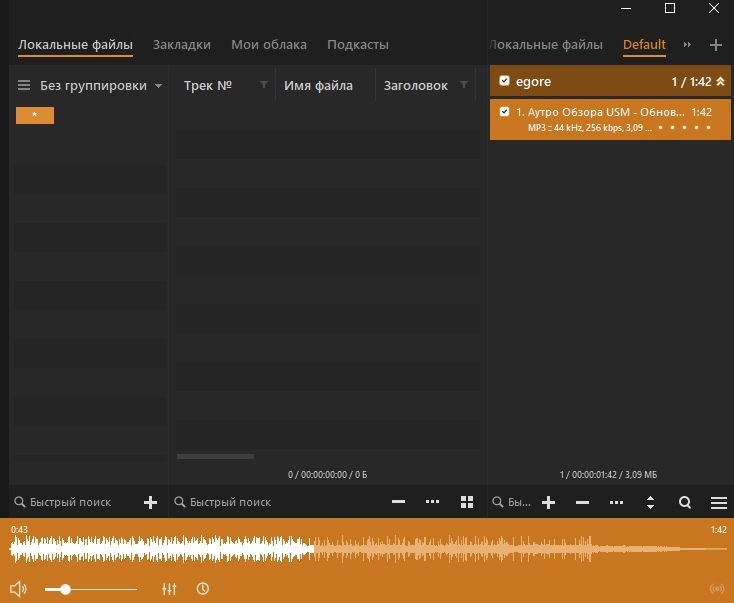Select the Default playlist tab
Viewport: 734px width, 603px height.
point(644,44)
